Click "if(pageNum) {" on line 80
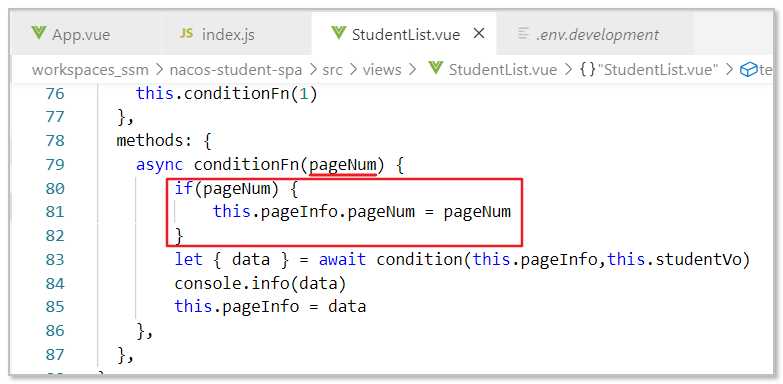783x384 pixels. pyautogui.click(x=237, y=188)
